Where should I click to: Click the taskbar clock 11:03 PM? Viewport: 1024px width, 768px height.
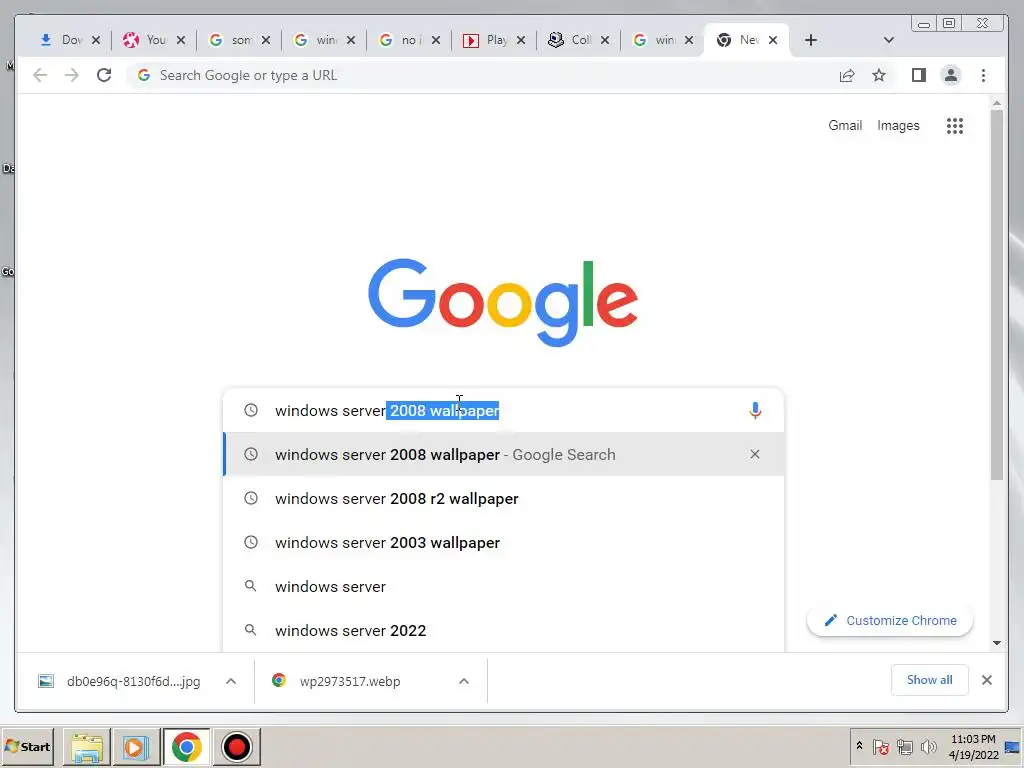973,746
